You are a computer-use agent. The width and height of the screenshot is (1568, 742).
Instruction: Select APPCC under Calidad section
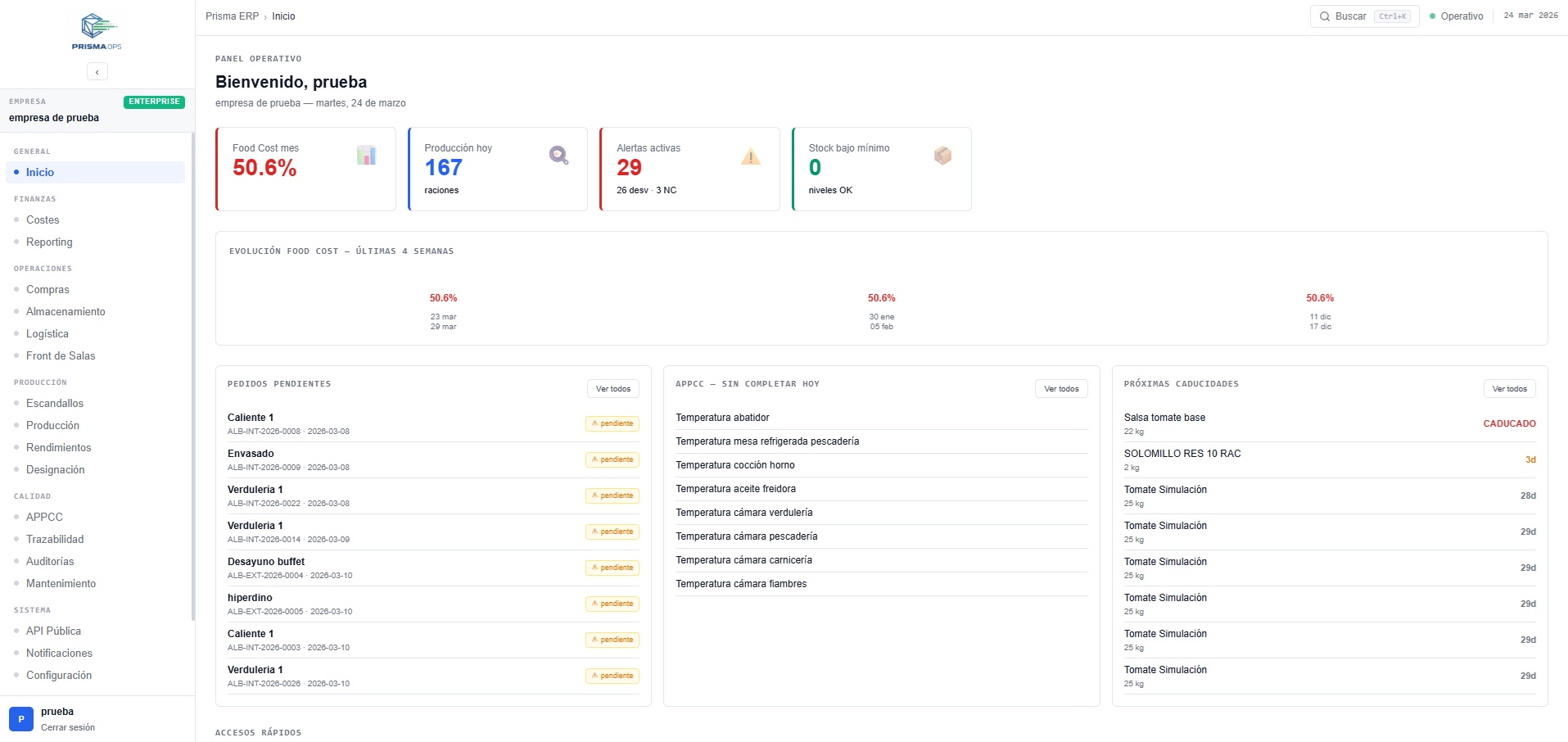click(44, 517)
